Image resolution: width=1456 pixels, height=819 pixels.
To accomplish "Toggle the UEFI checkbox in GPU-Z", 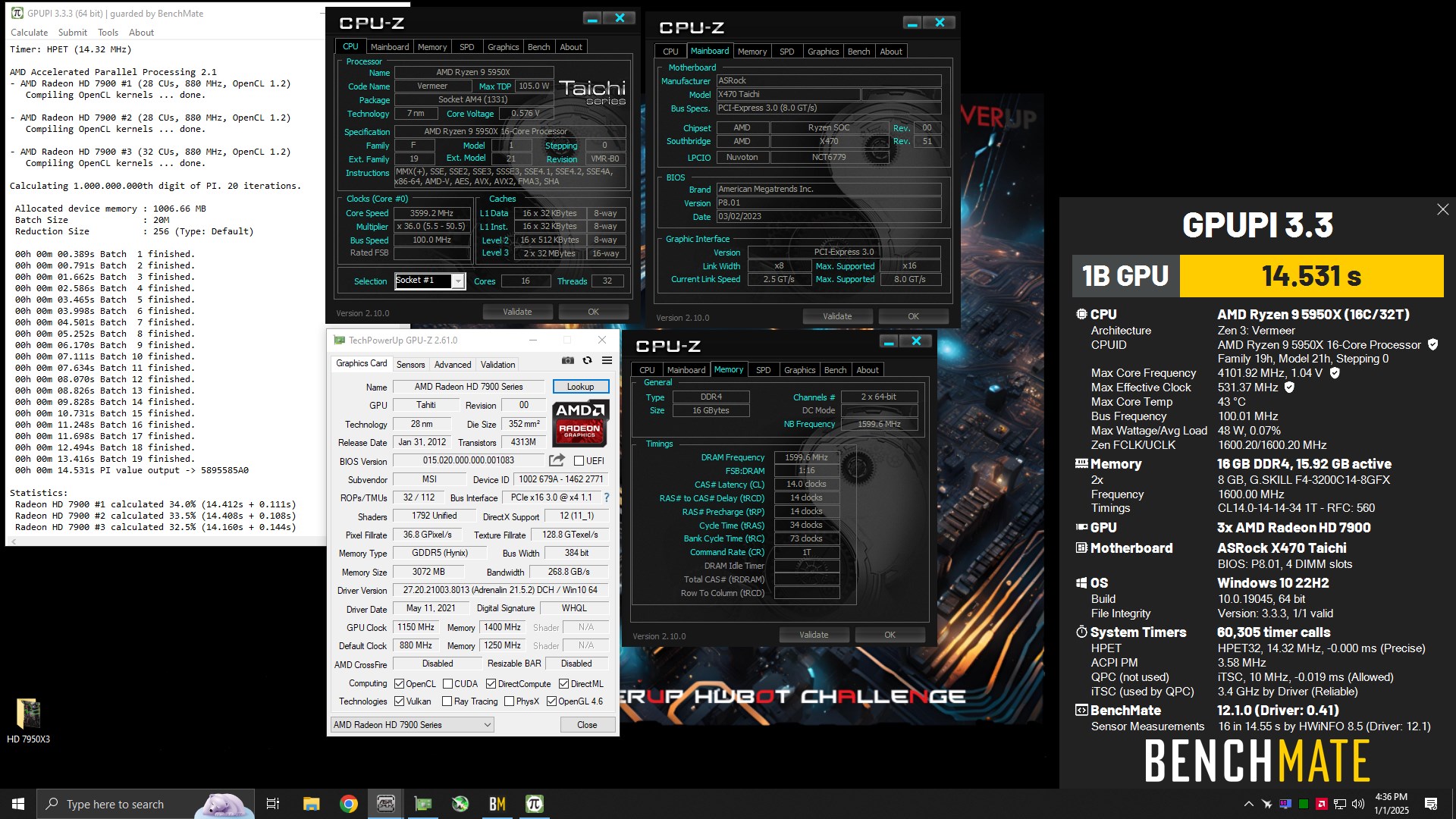I will pyautogui.click(x=579, y=461).
